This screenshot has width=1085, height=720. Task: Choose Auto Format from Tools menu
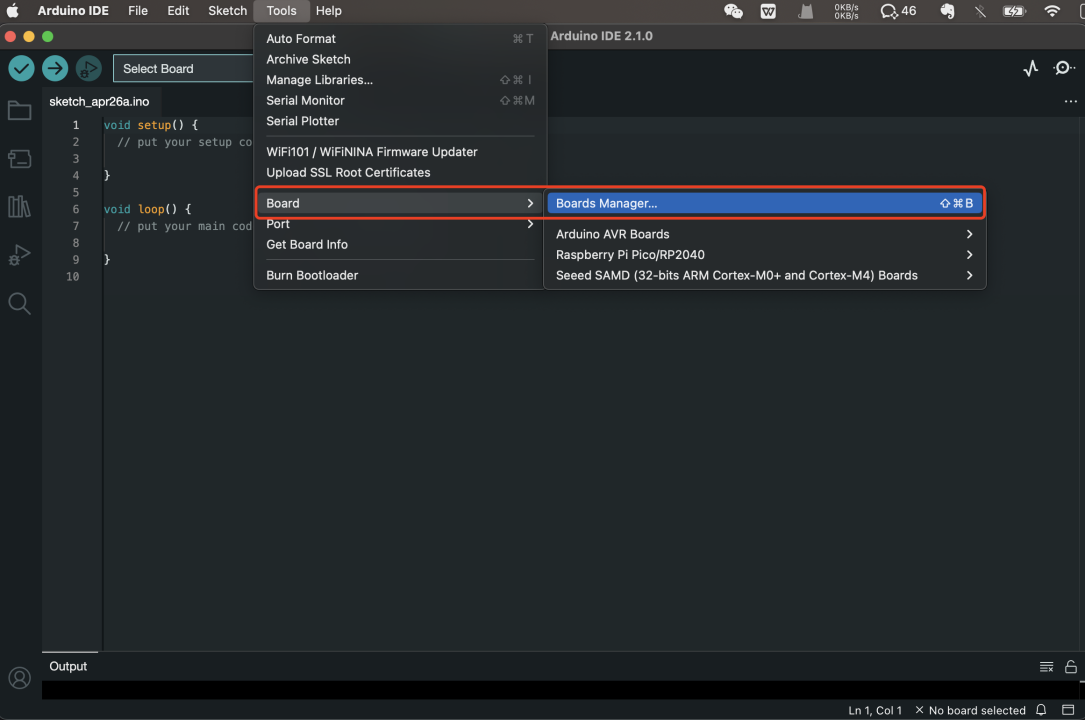click(400, 39)
